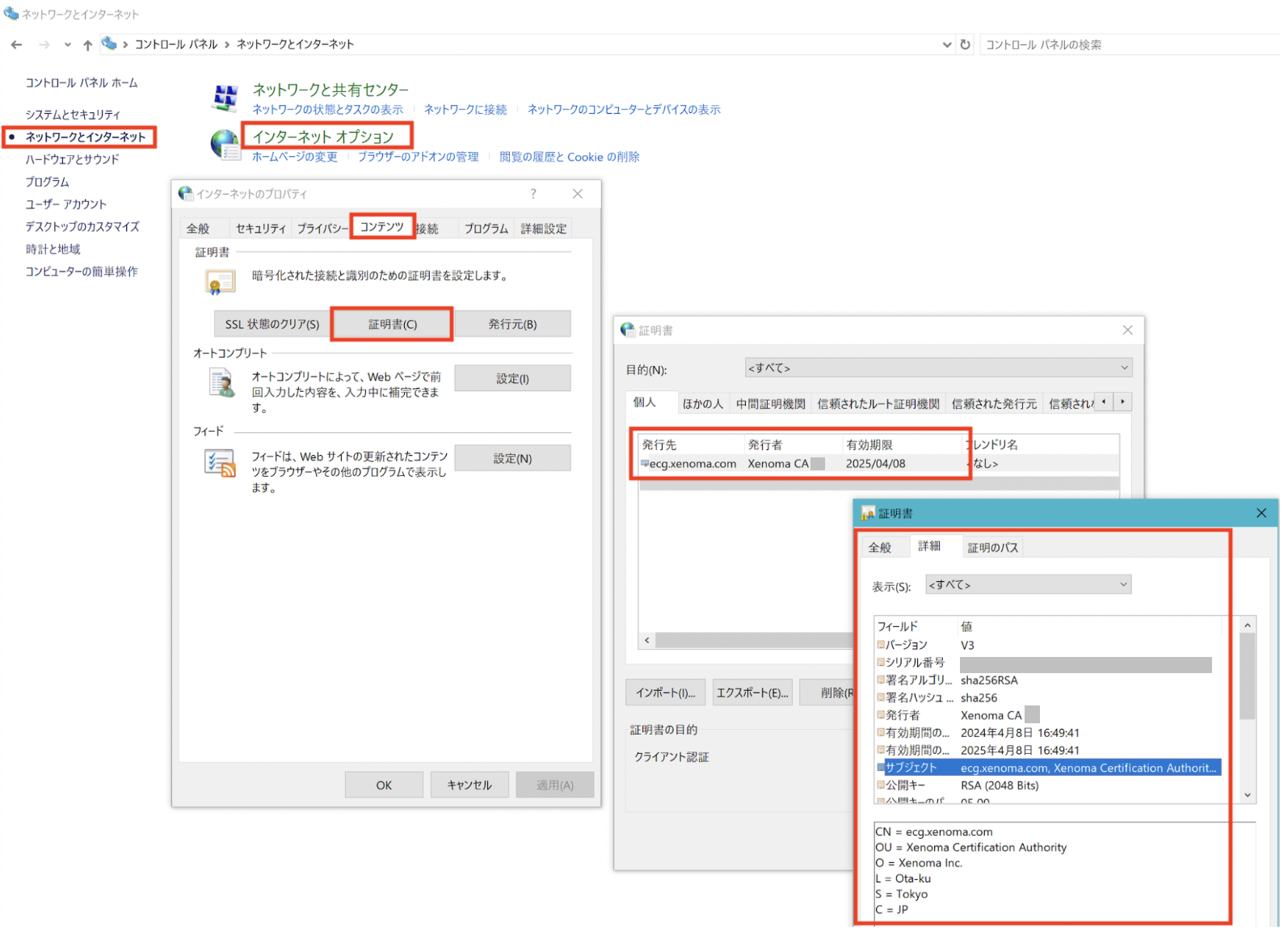
Task: Click ネットワークの状態とタスクの表示 link
Action: click(x=327, y=110)
